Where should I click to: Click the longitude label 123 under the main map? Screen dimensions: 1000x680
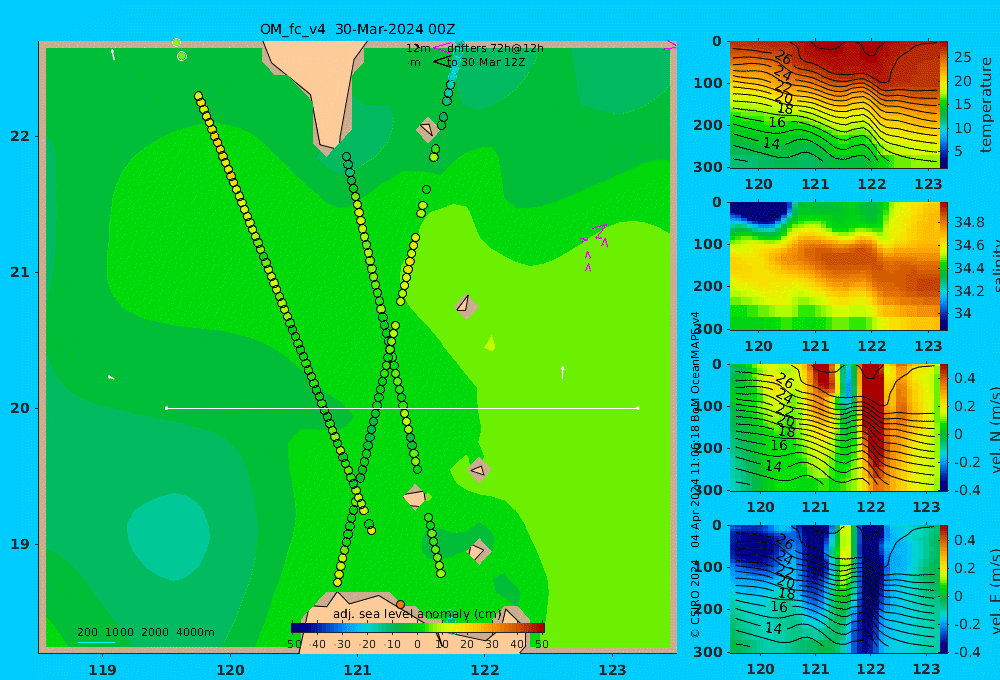point(612,670)
